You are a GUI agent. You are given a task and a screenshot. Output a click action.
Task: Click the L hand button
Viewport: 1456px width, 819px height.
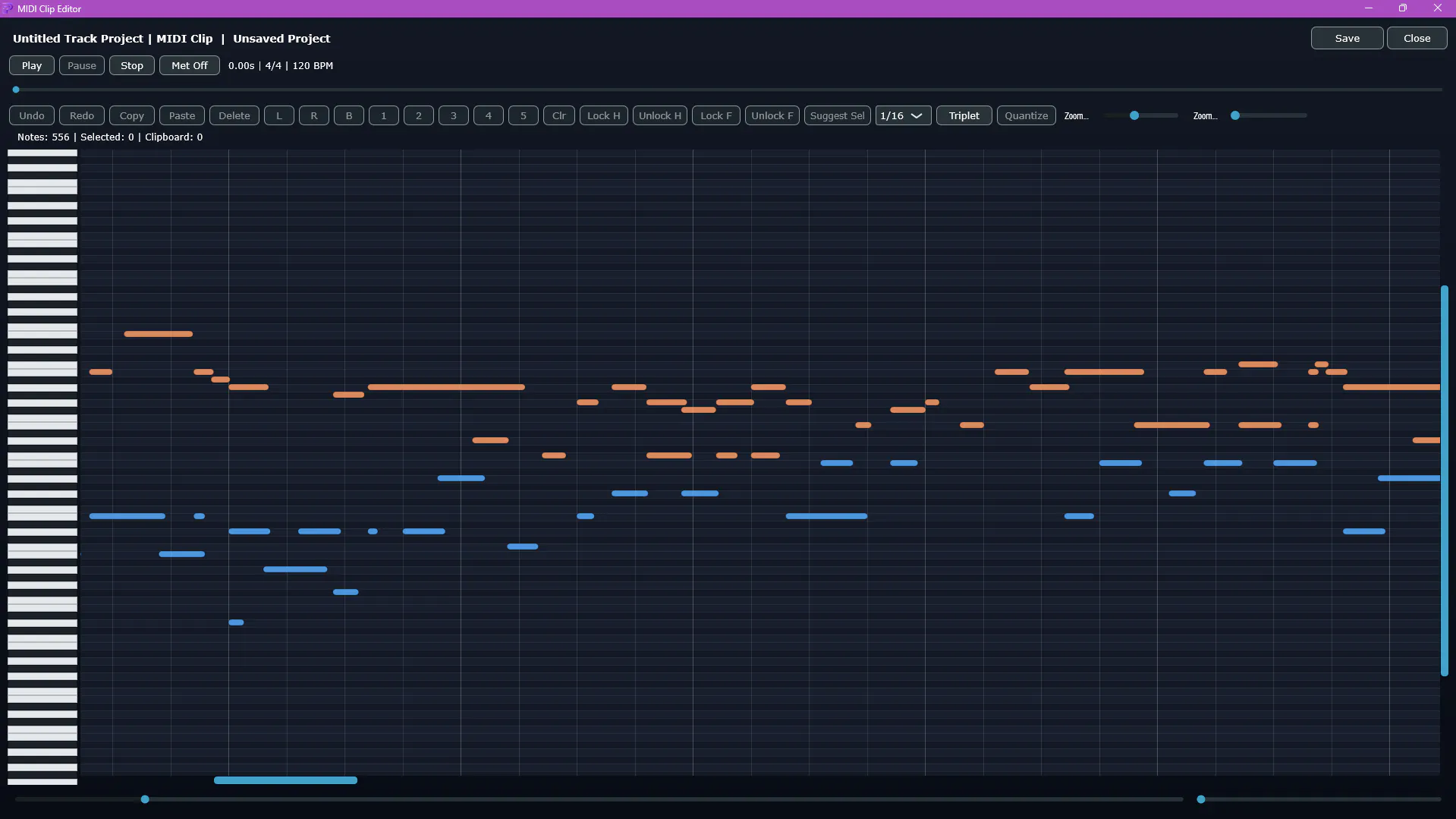point(279,115)
